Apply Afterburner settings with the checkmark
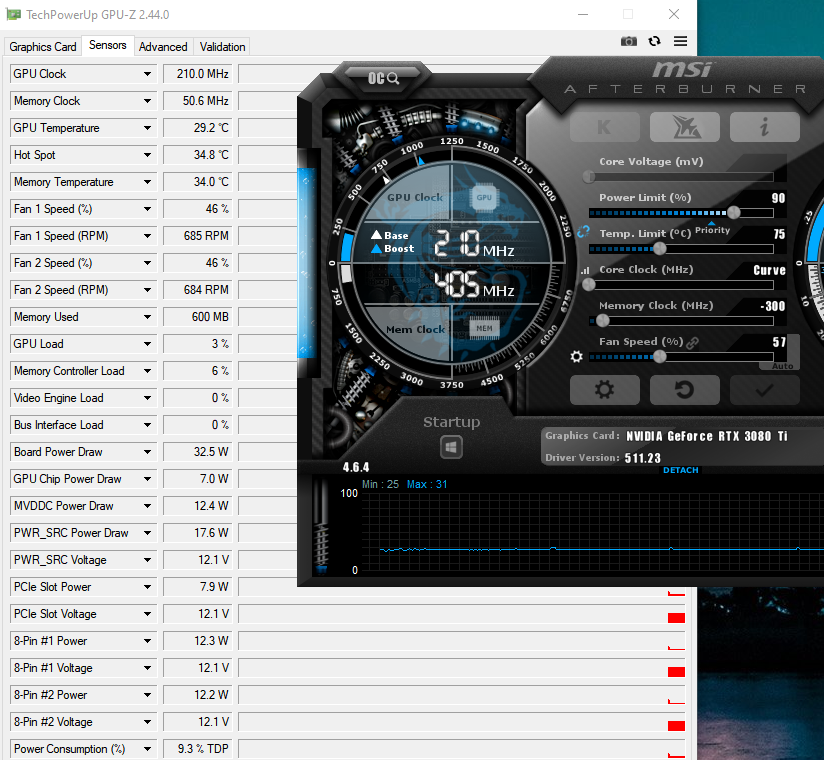Screen dimensions: 824x760 point(765,390)
